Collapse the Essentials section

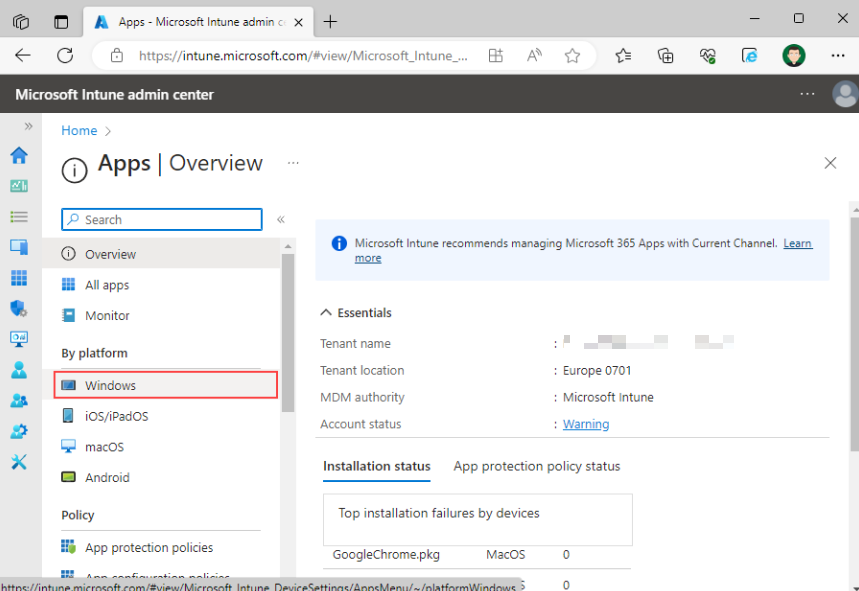tap(326, 312)
